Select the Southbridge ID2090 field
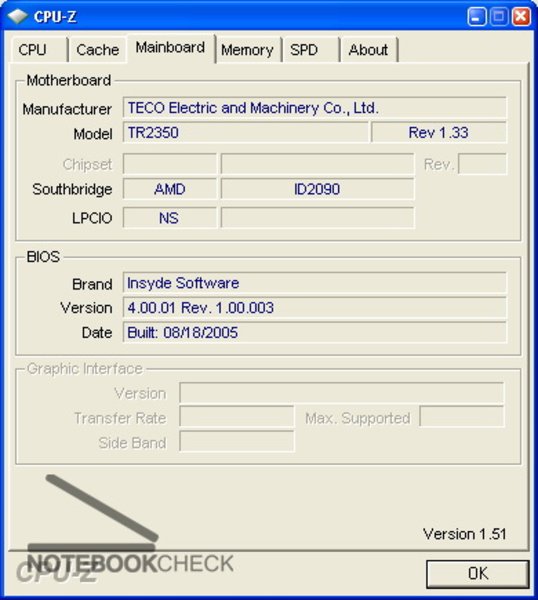Viewport: 538px width, 600px height. pos(317,189)
